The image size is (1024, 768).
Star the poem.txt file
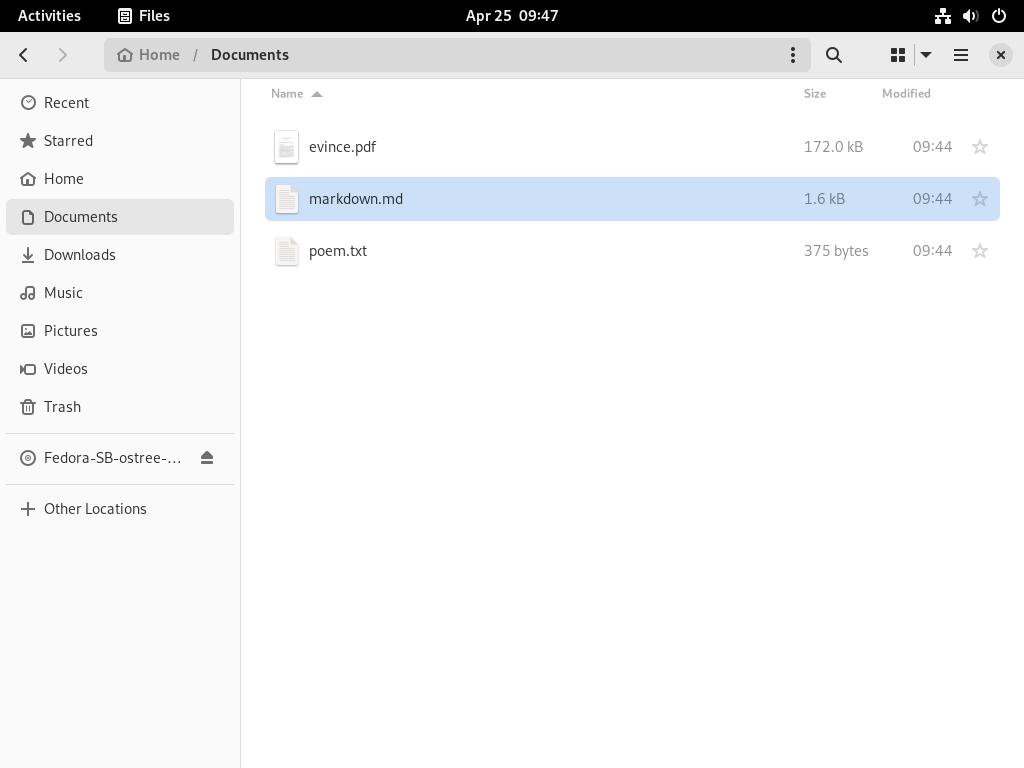(980, 251)
